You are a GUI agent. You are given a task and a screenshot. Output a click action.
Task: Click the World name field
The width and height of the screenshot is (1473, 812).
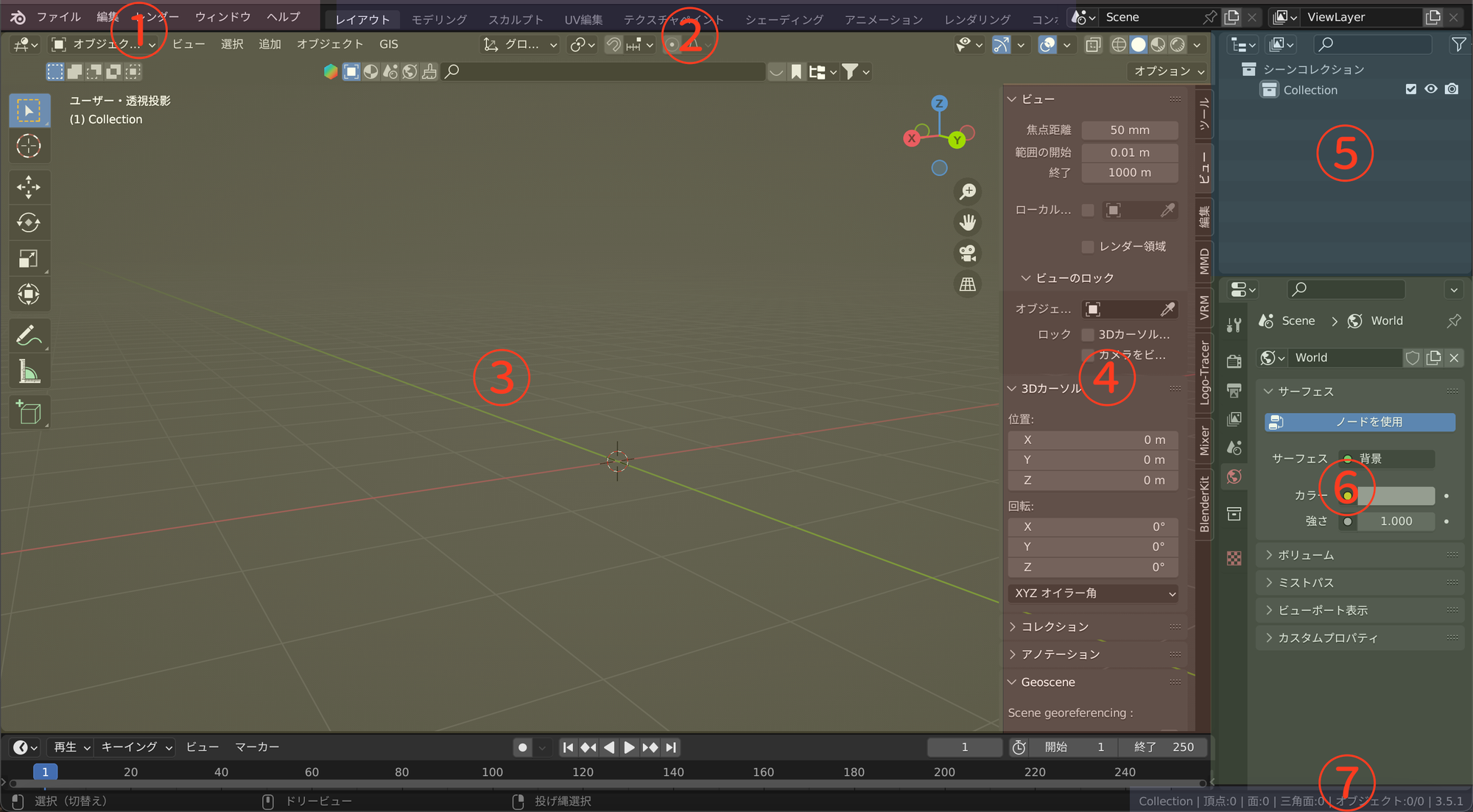tap(1346, 358)
